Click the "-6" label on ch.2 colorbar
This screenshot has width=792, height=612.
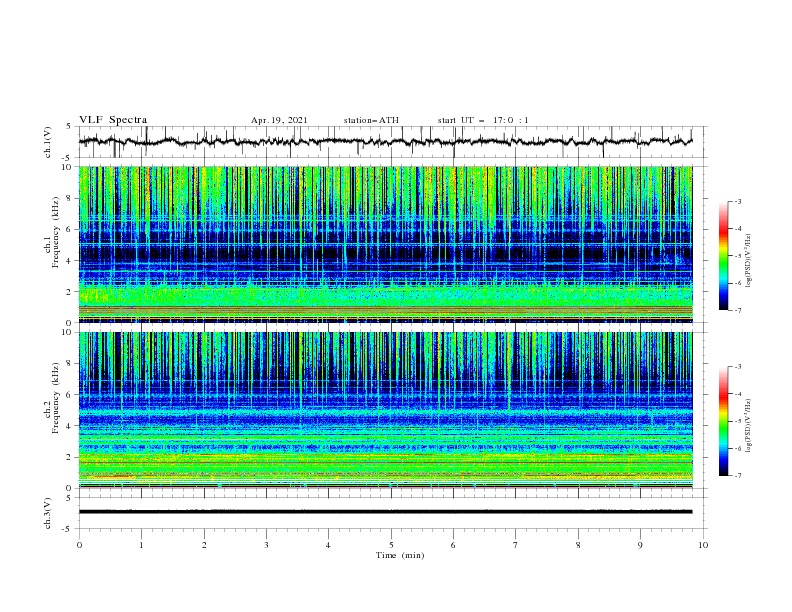738,448
